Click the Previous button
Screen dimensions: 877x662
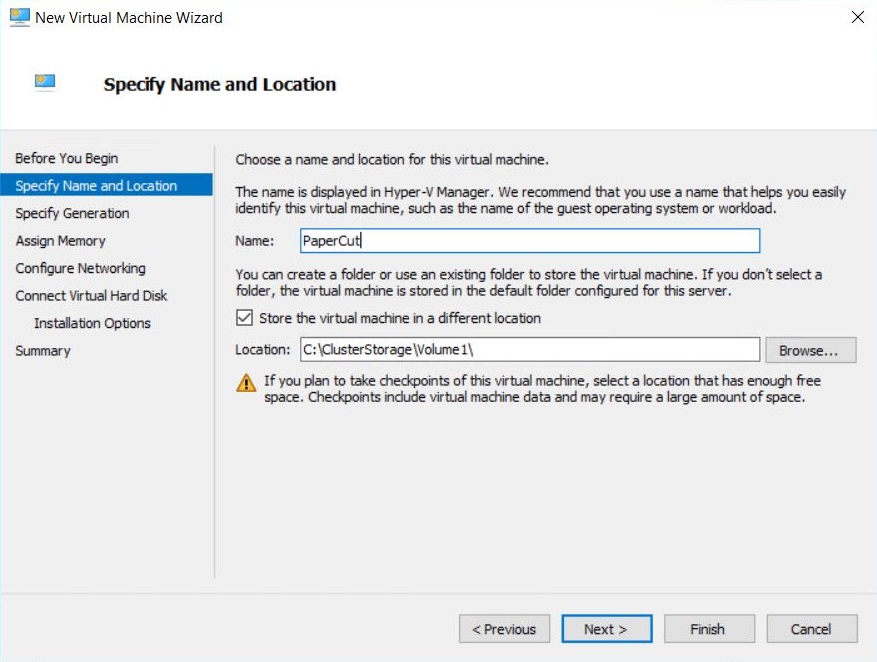504,629
